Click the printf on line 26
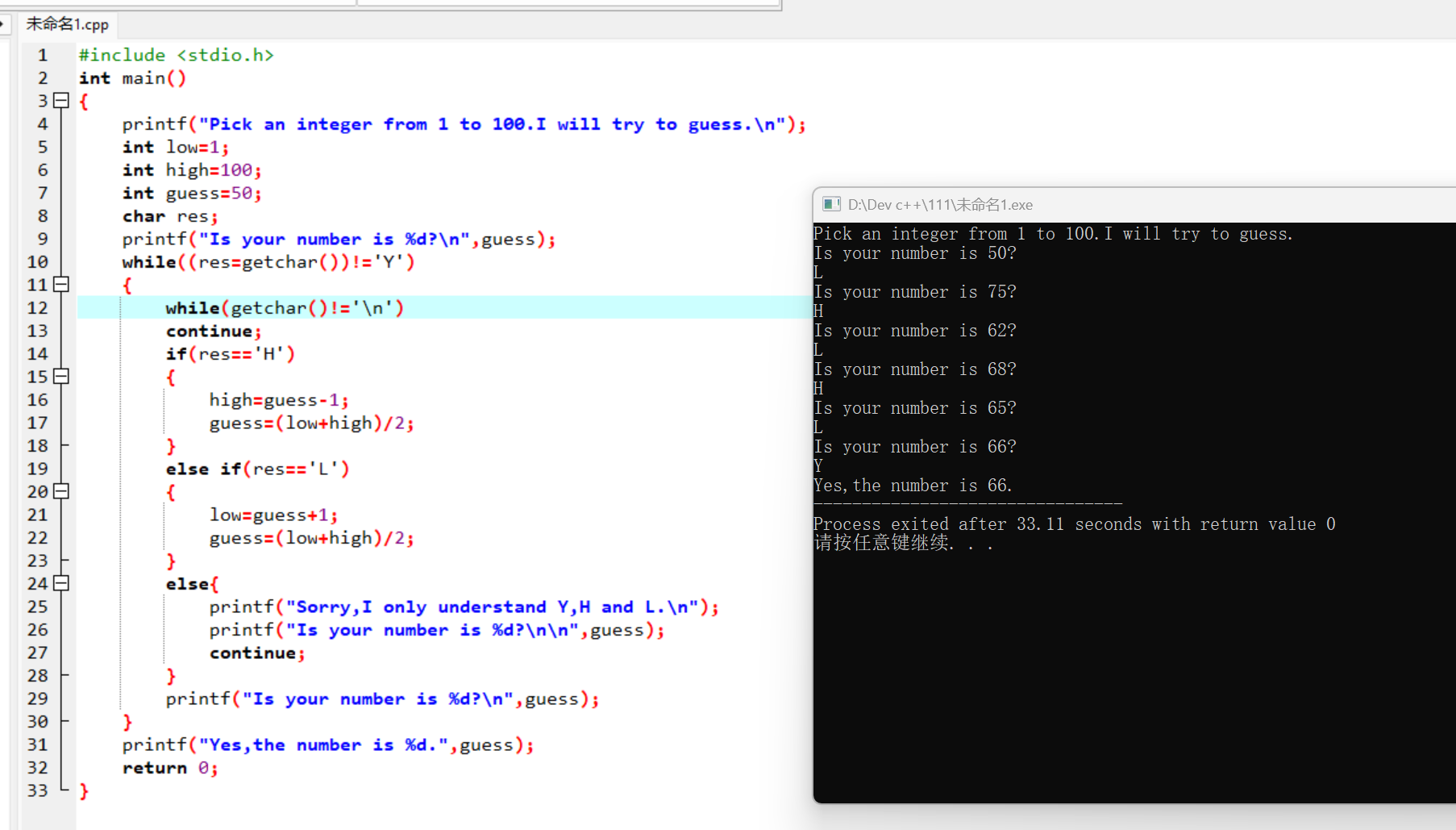Viewport: 1456px width, 830px height. (437, 629)
